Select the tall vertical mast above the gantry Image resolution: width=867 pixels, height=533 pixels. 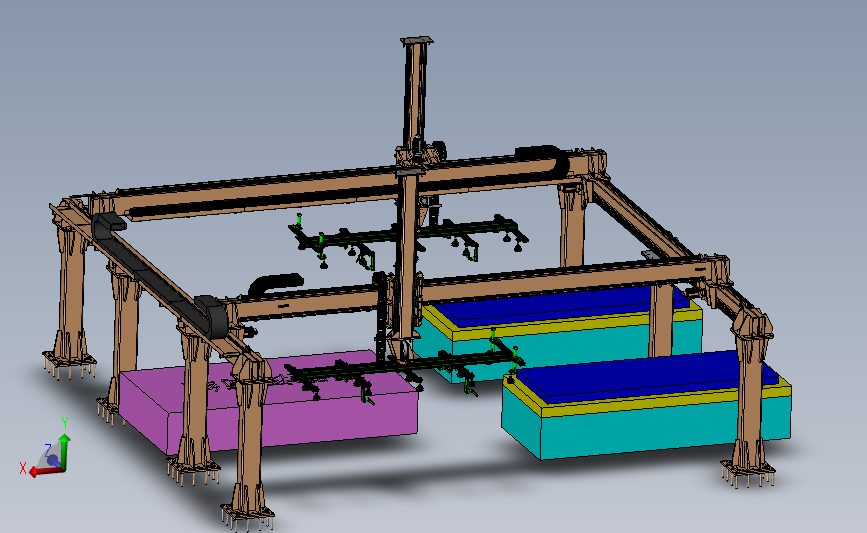(414, 94)
